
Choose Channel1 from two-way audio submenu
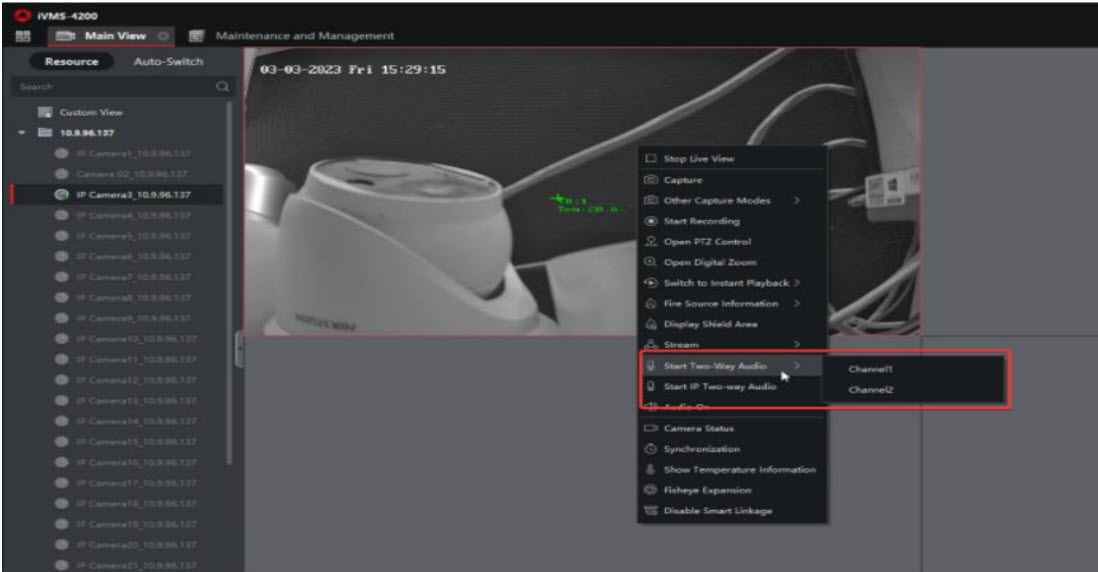pyautogui.click(x=870, y=369)
